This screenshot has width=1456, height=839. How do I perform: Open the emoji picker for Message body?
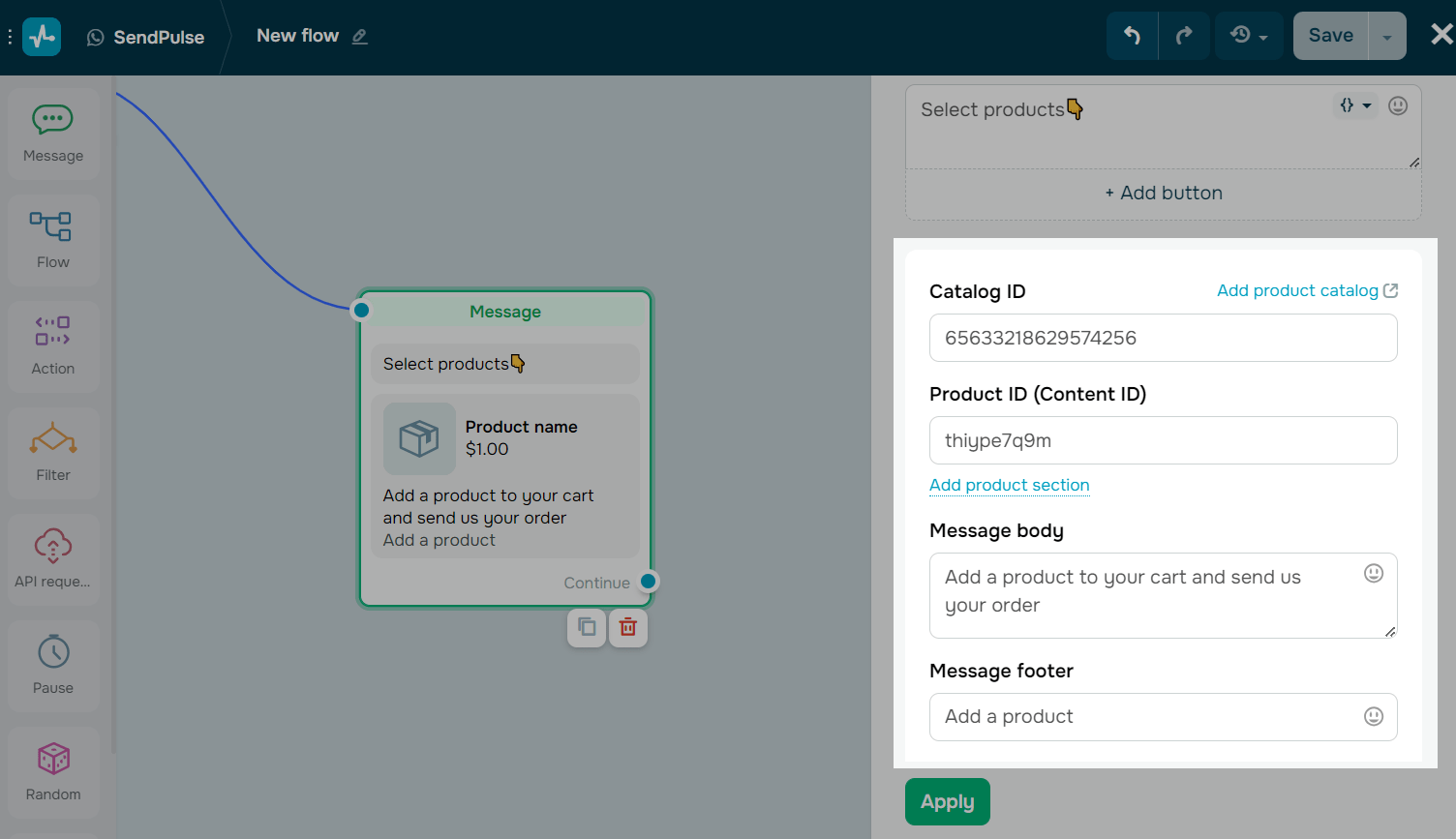1373,573
